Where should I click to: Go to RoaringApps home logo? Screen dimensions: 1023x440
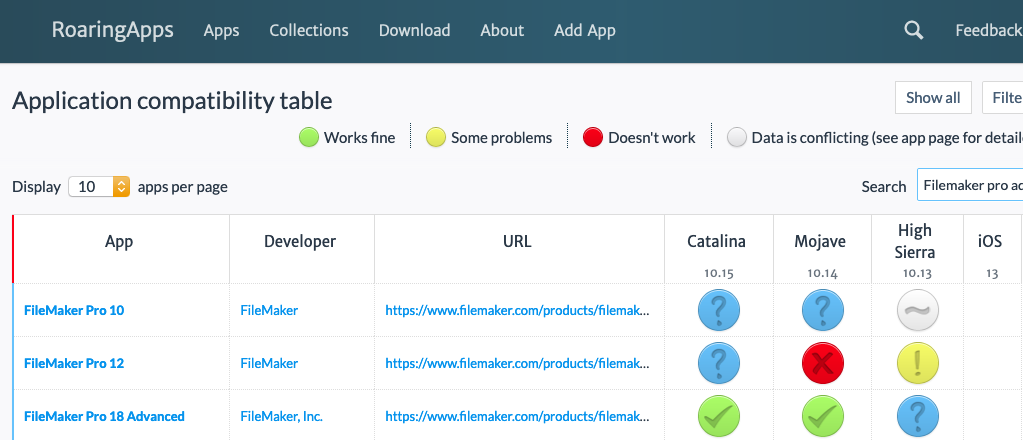coord(112,30)
